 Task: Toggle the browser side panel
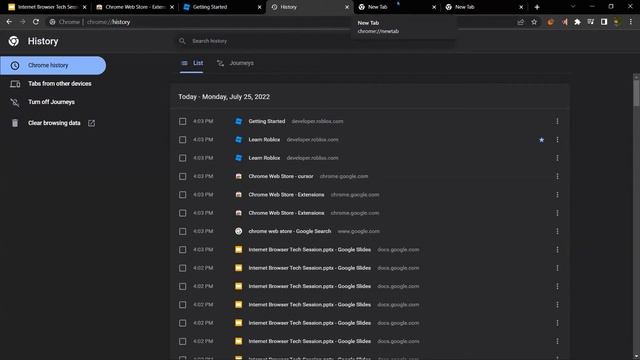click(x=604, y=22)
